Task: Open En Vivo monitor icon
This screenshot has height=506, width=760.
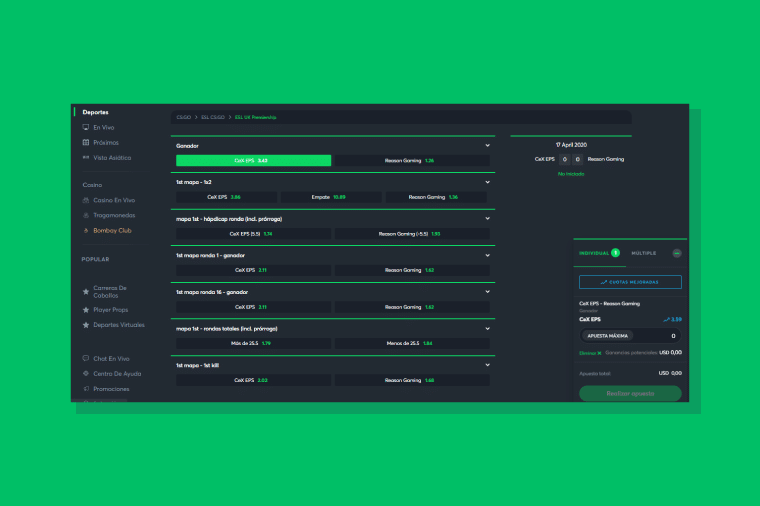Action: pyautogui.click(x=86, y=127)
